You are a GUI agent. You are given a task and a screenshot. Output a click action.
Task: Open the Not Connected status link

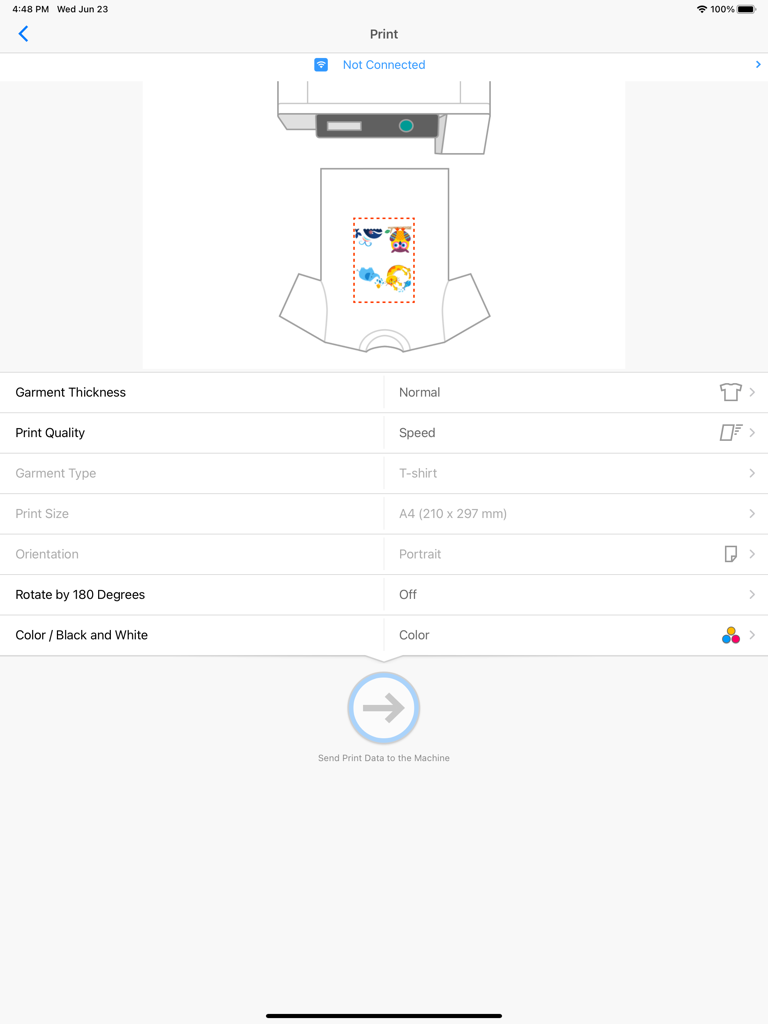click(x=384, y=65)
